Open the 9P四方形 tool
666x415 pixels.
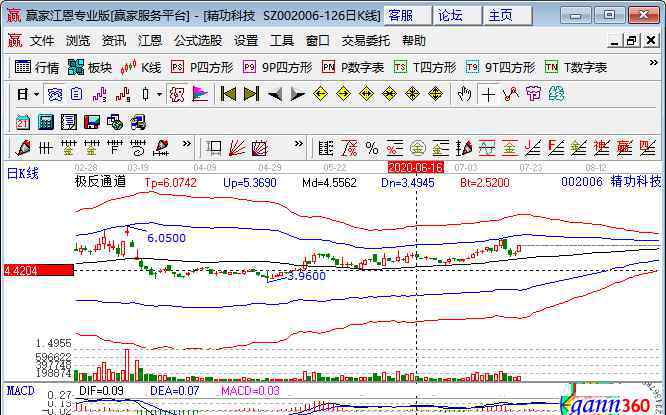[278, 68]
